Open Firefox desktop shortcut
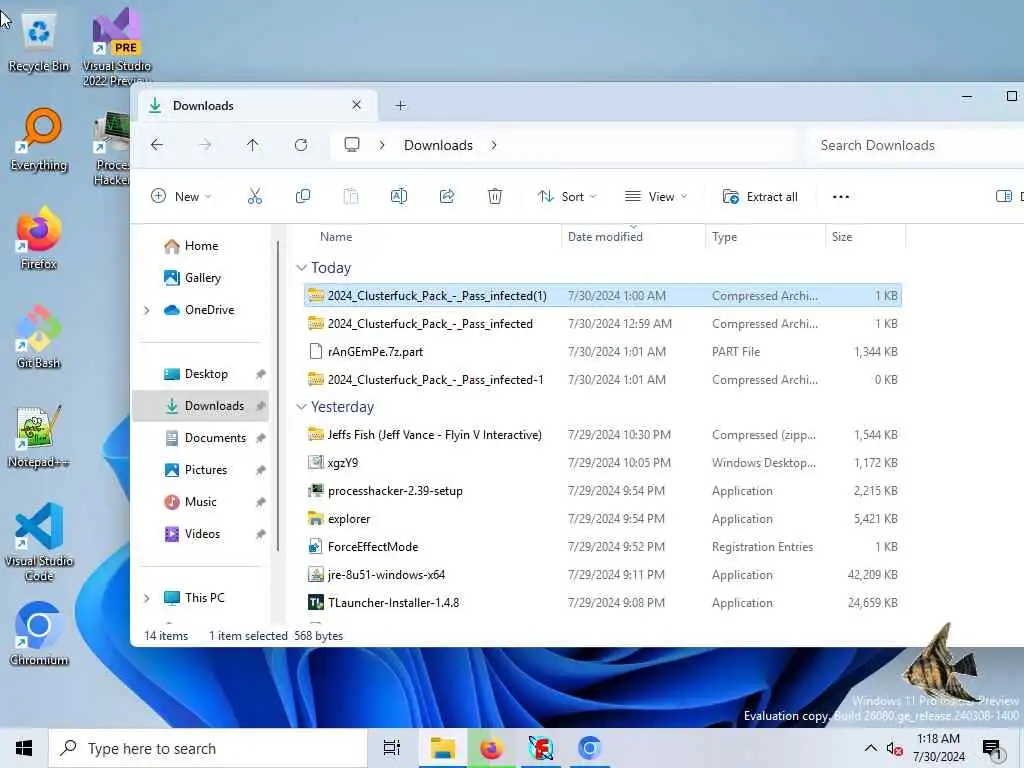Viewport: 1024px width, 768px height. (x=39, y=238)
